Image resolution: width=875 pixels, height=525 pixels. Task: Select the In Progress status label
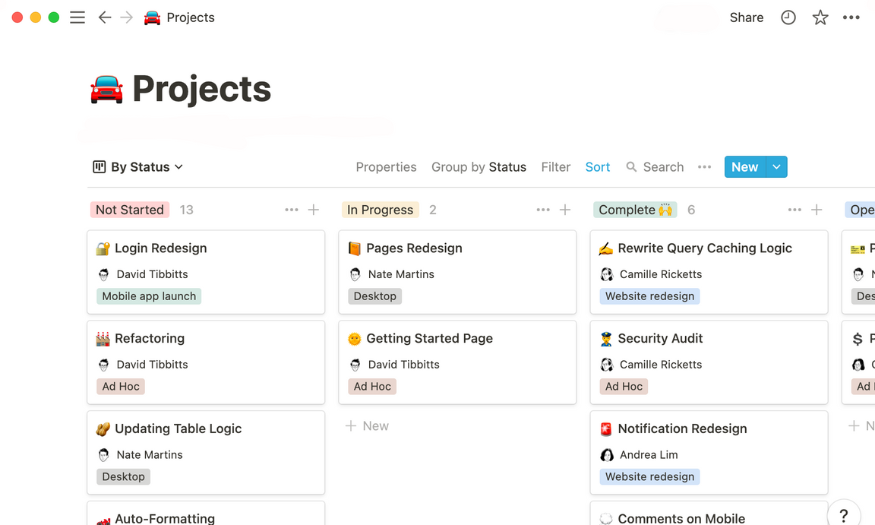[x=380, y=210]
